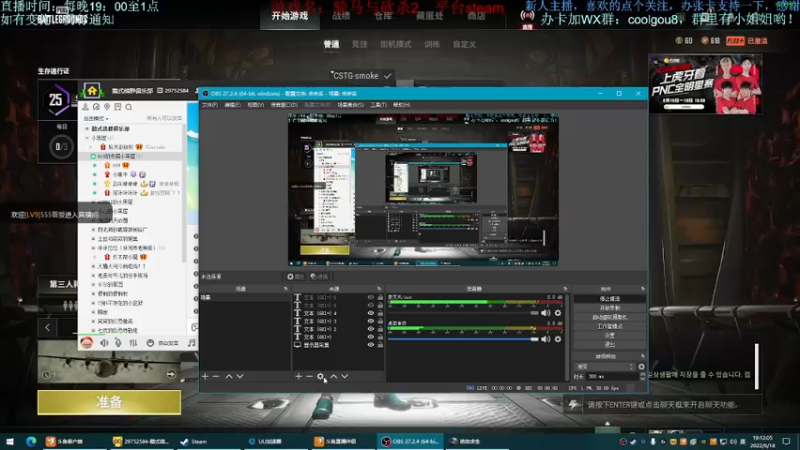800x450 pixels.
Task: Open the search icon in the YY window toolbar
Action: [129, 107]
